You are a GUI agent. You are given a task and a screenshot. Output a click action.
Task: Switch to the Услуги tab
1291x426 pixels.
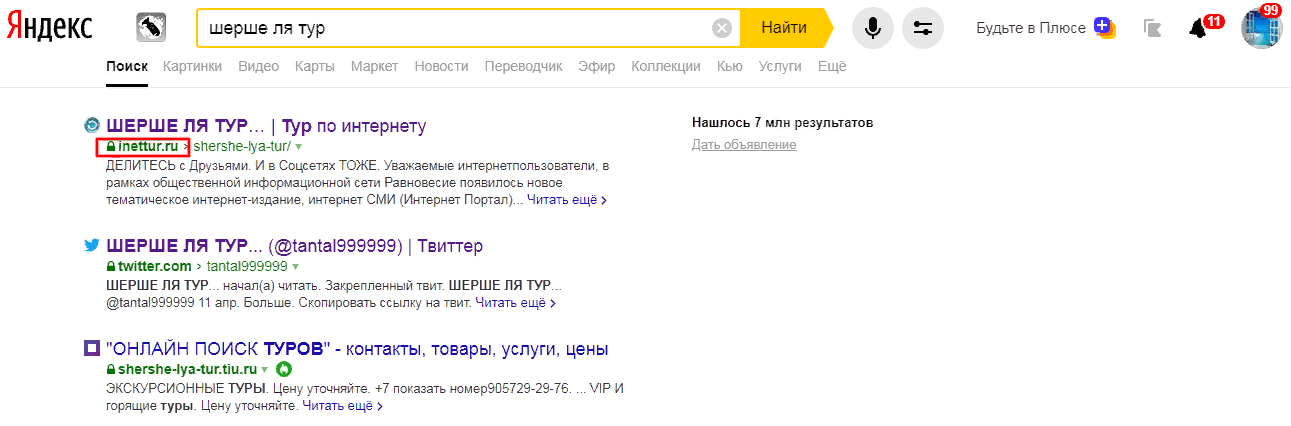780,66
